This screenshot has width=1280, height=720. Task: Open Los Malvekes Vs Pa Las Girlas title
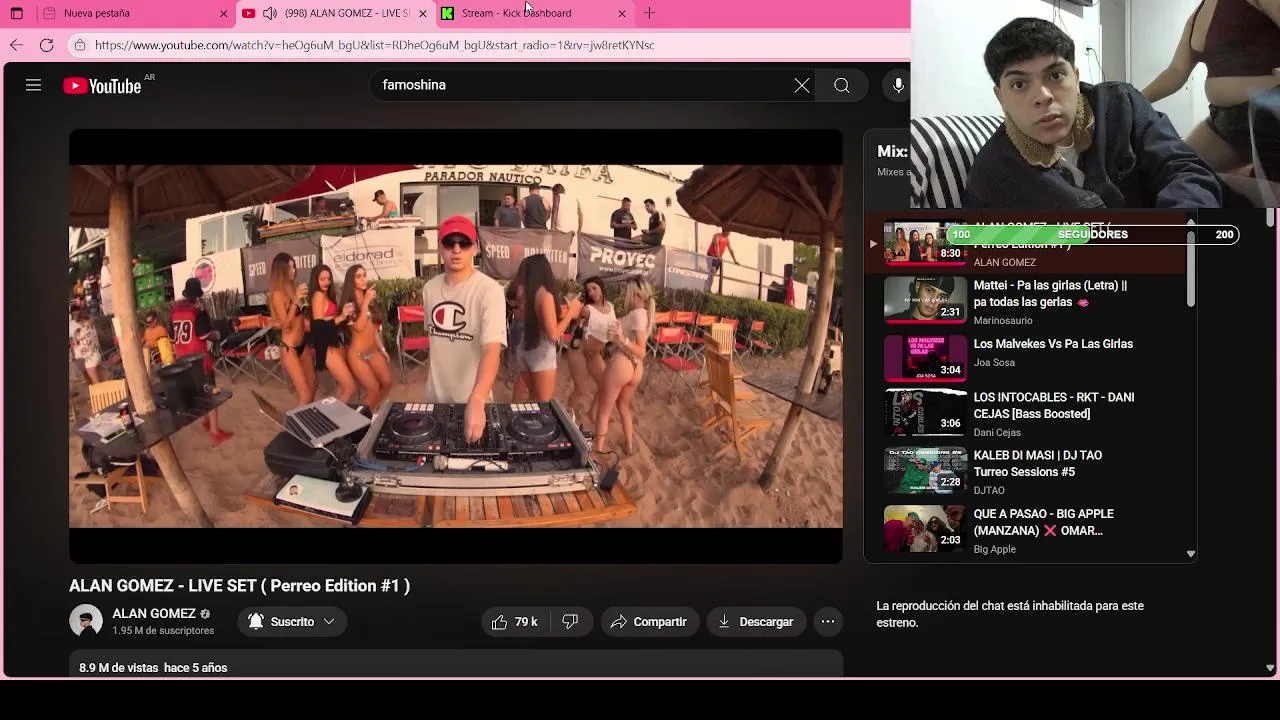click(x=1053, y=344)
